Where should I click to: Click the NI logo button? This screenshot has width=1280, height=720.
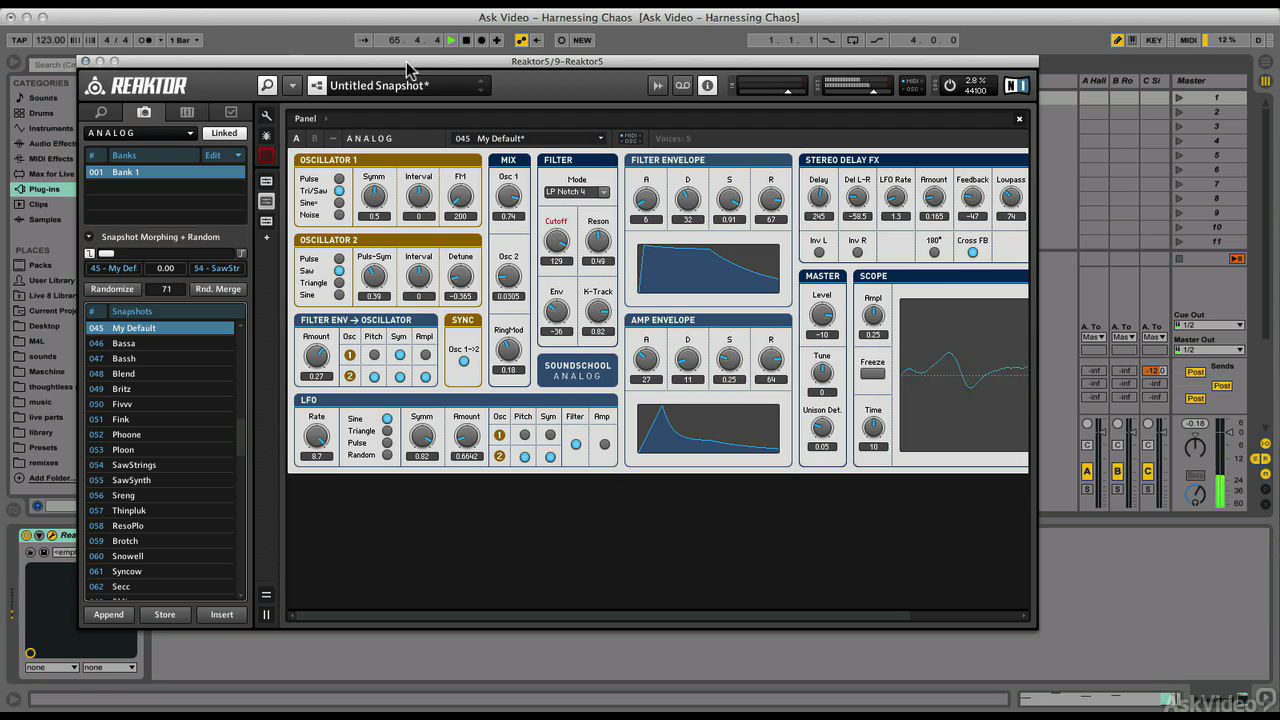(x=1016, y=86)
